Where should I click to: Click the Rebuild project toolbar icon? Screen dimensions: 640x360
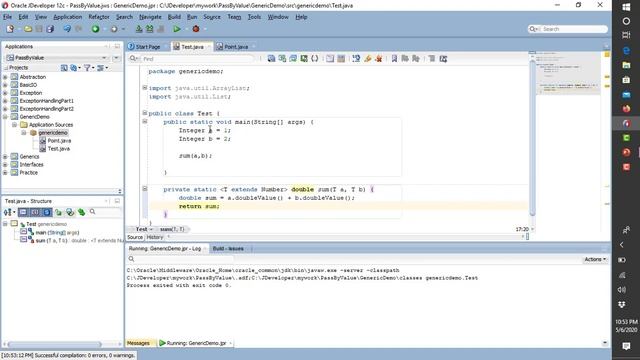coord(150,29)
